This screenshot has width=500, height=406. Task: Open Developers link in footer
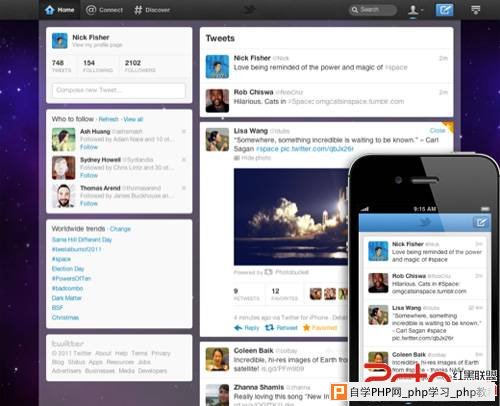152,371
